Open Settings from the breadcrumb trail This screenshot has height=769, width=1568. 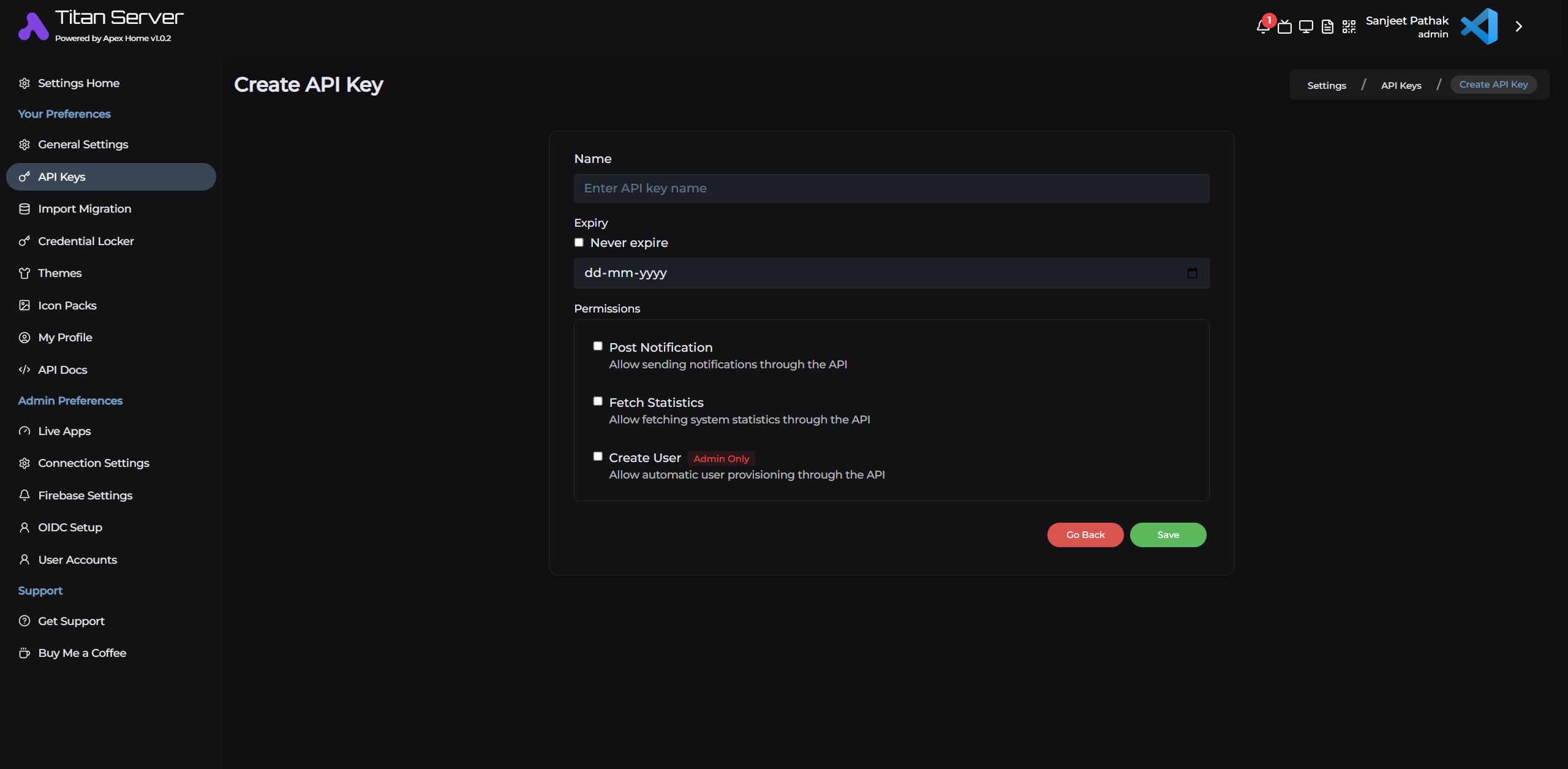[1327, 85]
